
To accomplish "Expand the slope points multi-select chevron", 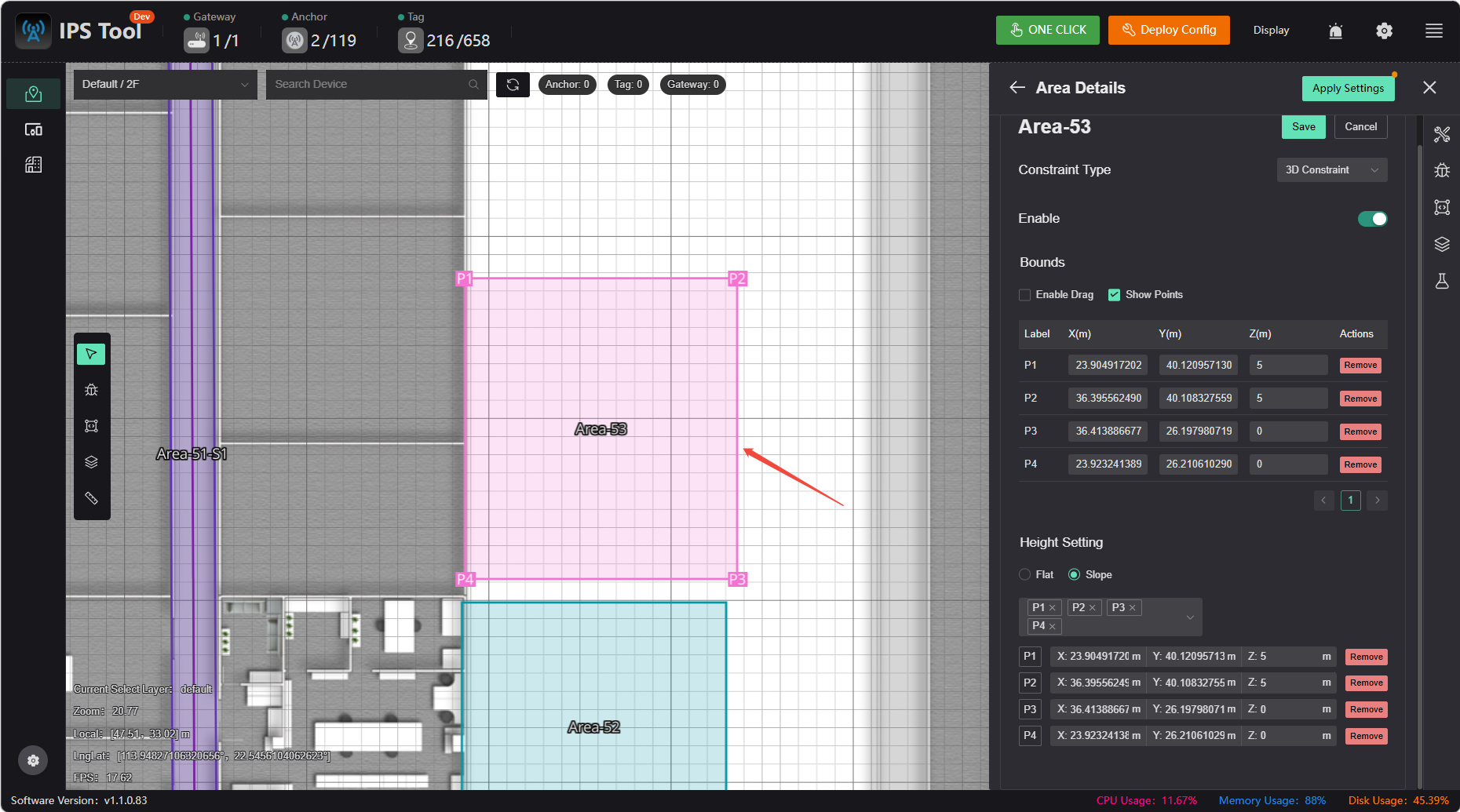I will [1190, 617].
